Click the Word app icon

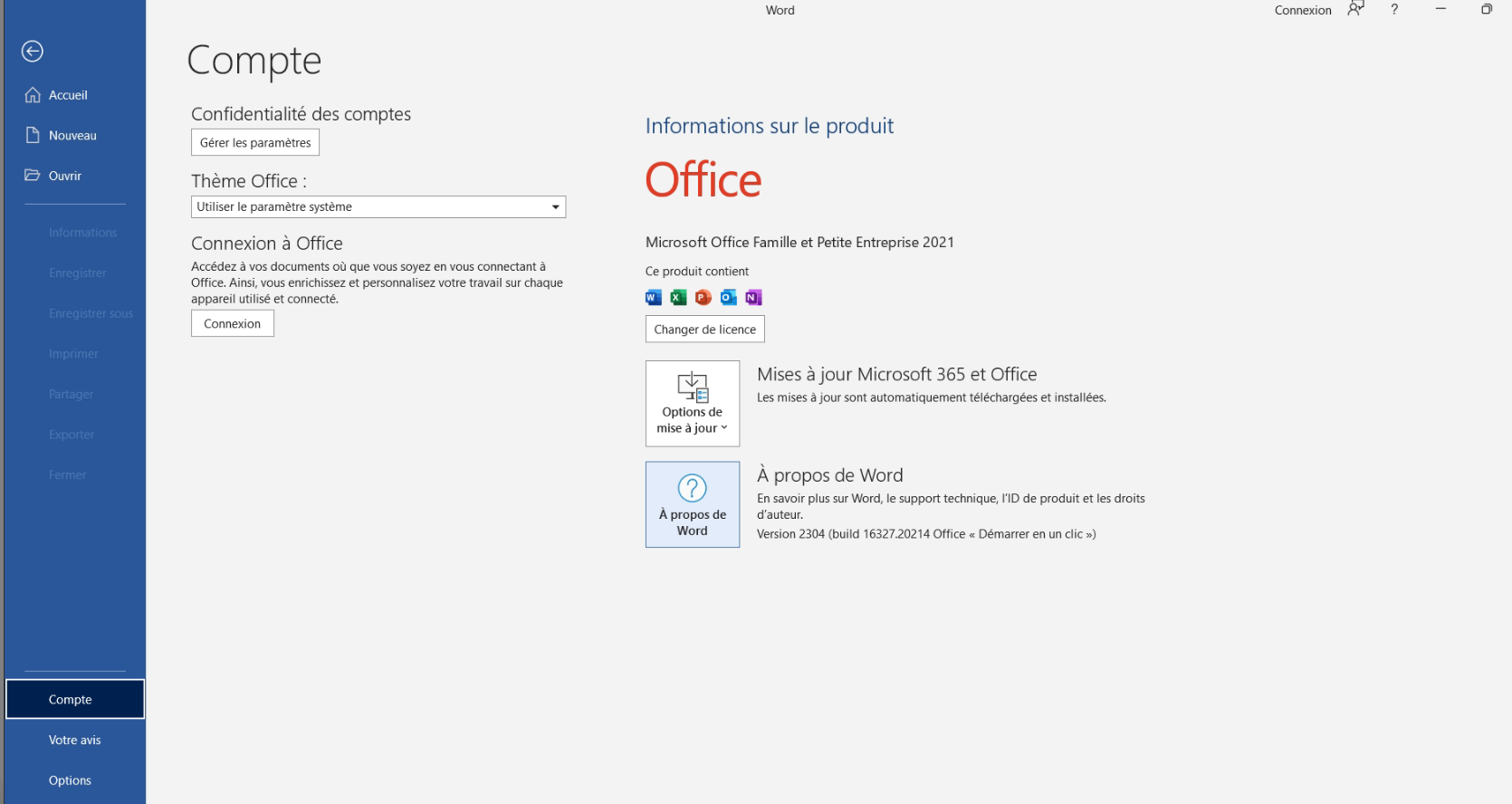pos(653,298)
